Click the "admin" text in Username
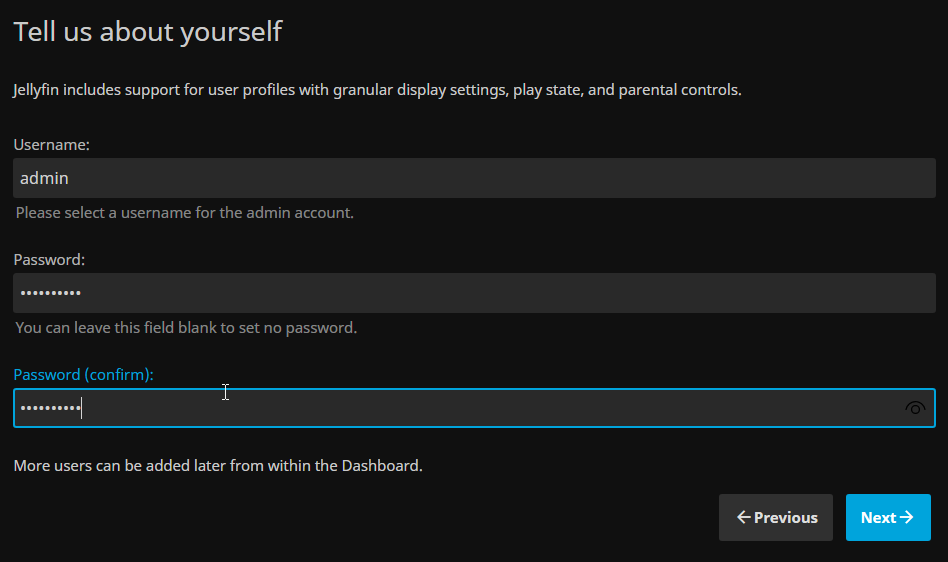The width and height of the screenshot is (948, 562). (x=44, y=178)
